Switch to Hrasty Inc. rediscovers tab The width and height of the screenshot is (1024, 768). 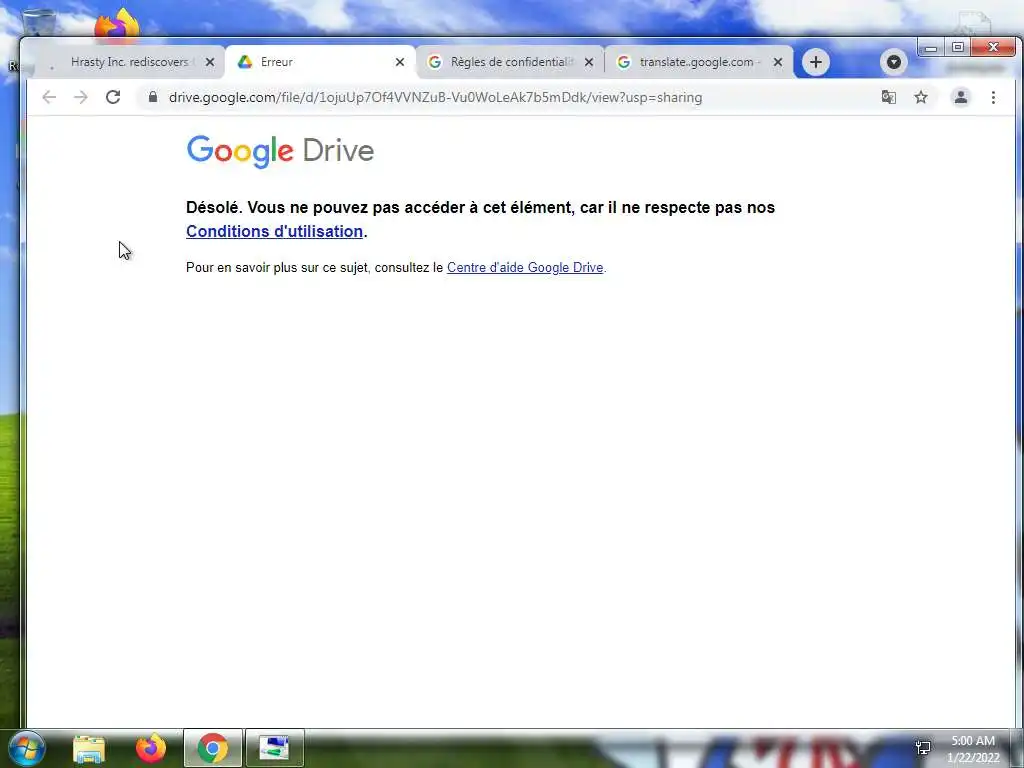coord(129,62)
